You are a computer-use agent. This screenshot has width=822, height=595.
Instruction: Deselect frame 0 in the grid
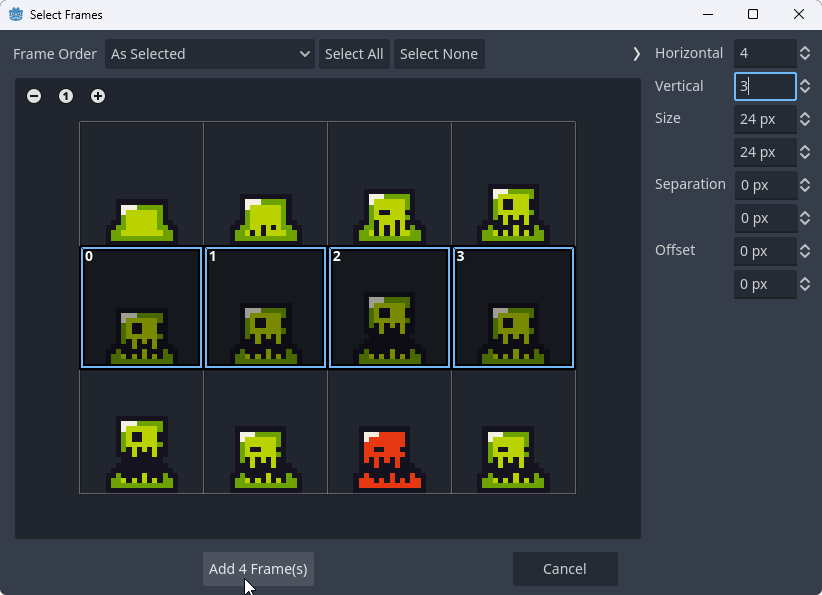click(x=141, y=307)
